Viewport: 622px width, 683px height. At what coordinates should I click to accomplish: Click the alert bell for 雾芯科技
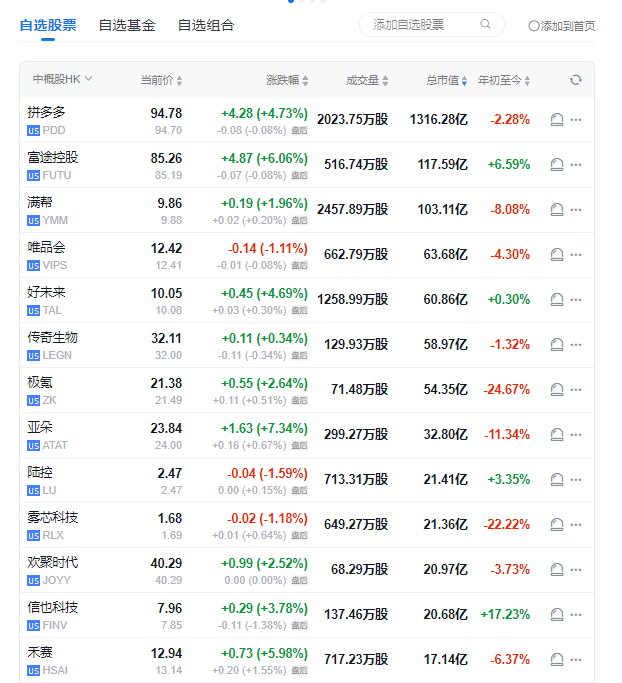(x=557, y=524)
